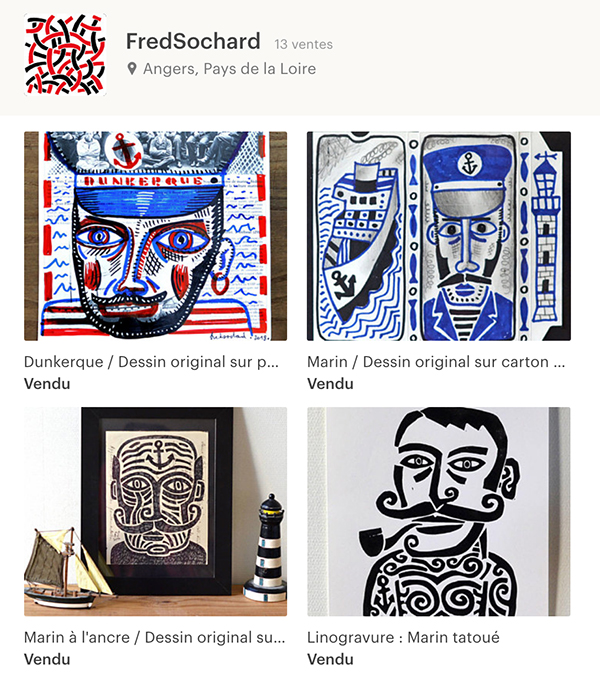Click Vendu label under Marin carton listing
The image size is (600, 681).
[x=330, y=384]
